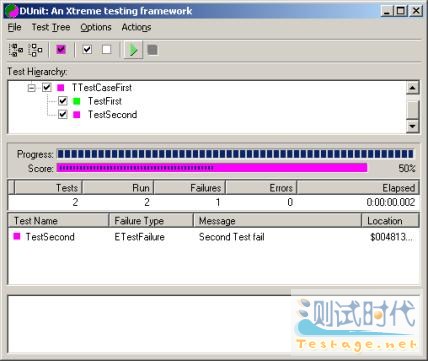This screenshot has width=428, height=361.
Task: Collapse the TTestCaseFirst tree node
Action: pos(32,88)
